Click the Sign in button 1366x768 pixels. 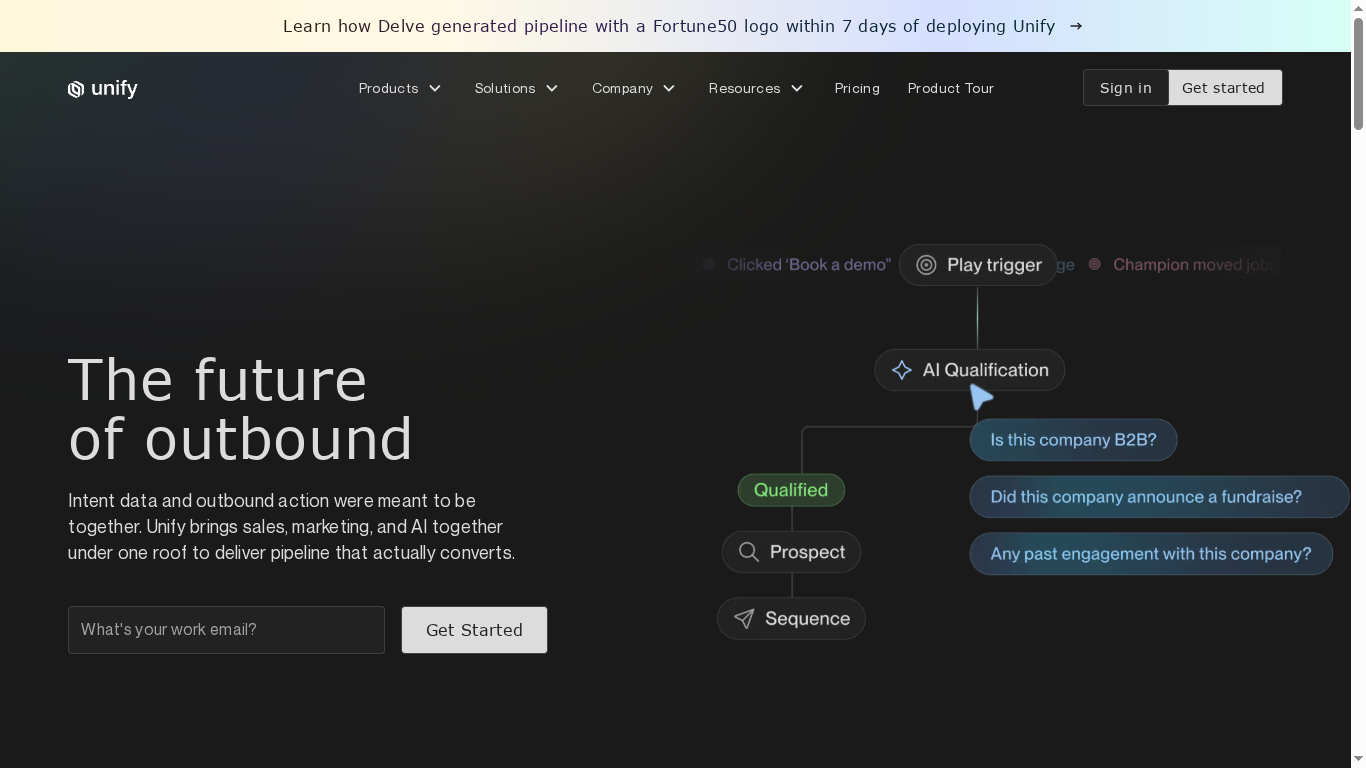[1126, 88]
